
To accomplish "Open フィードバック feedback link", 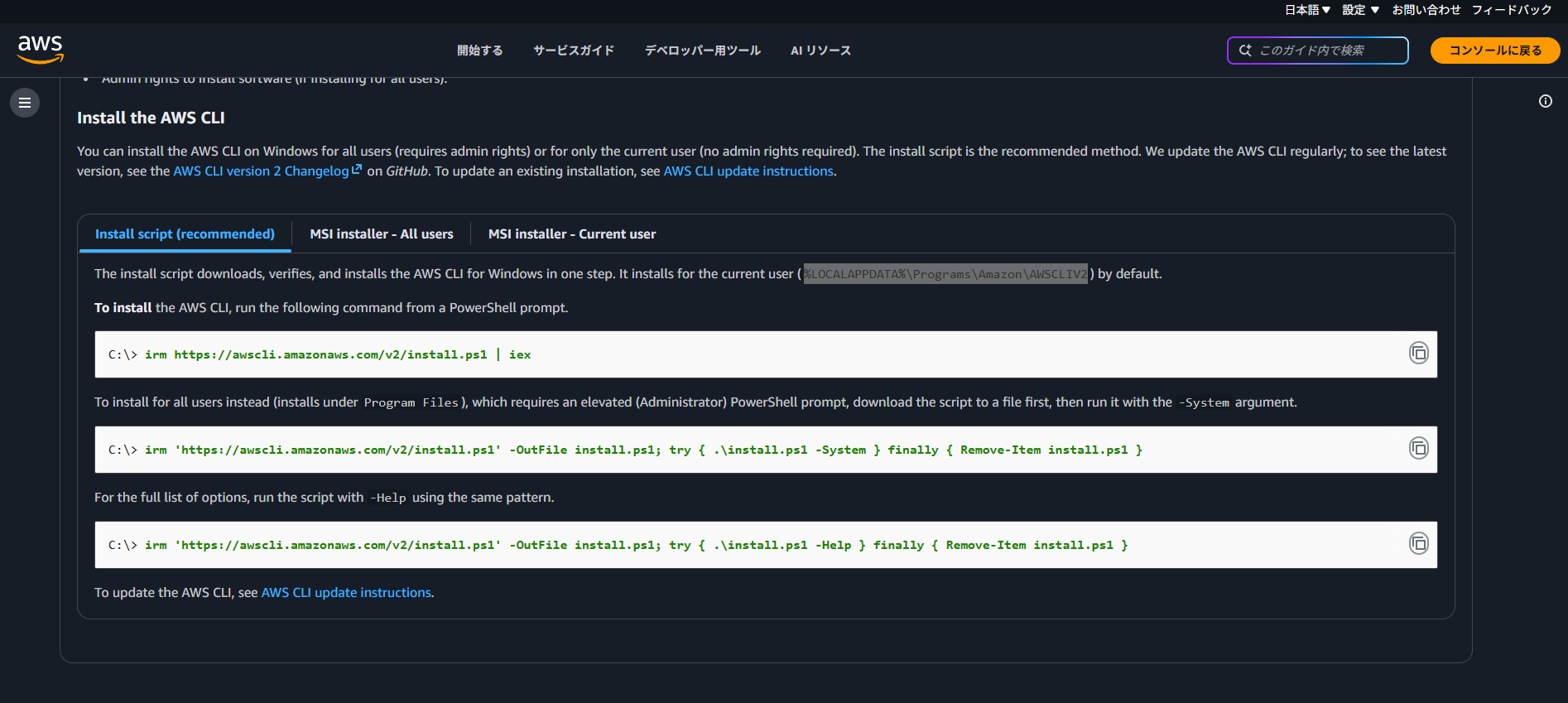I will 1512,10.
